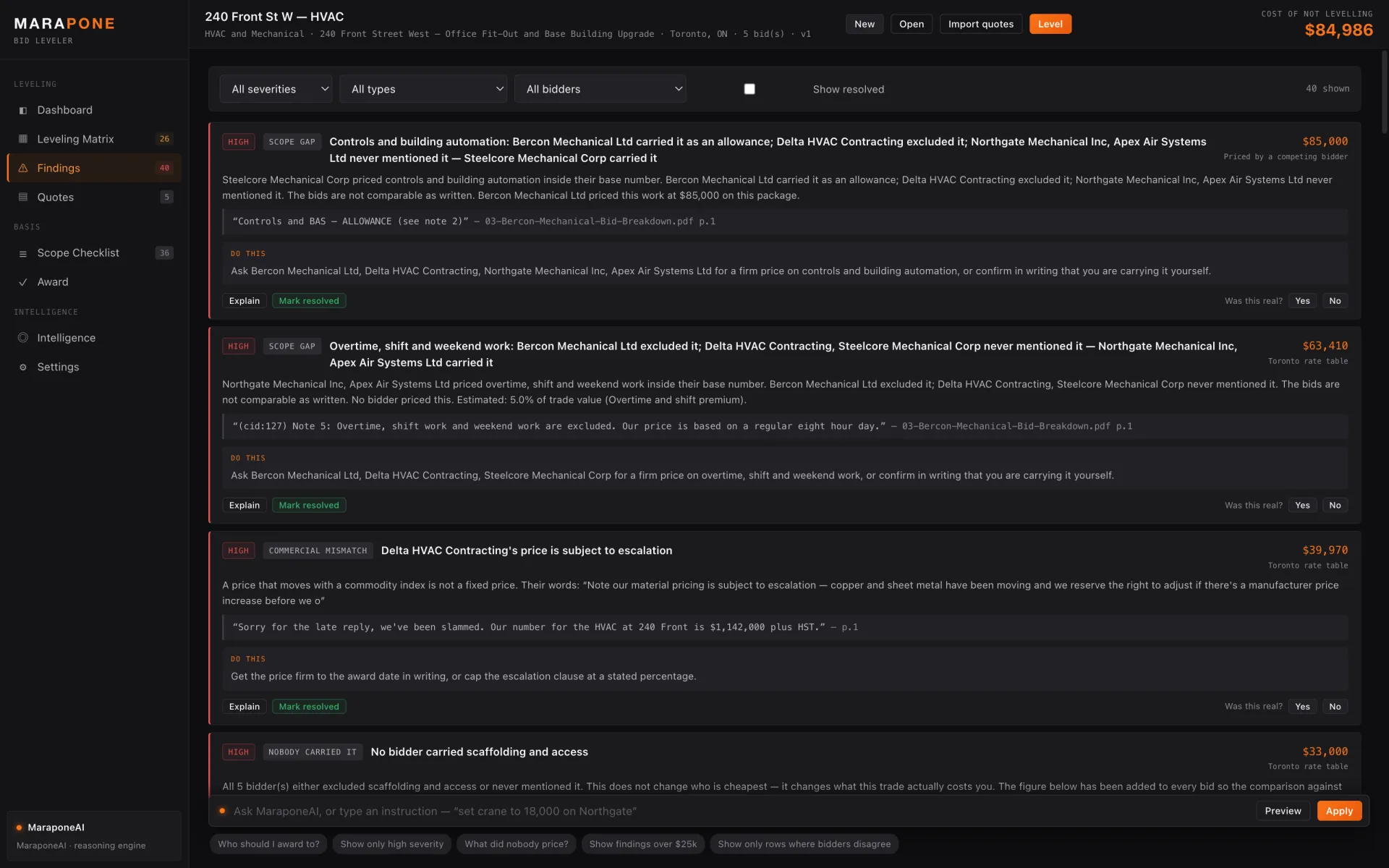This screenshot has width=1389, height=868.
Task: Click the Award checkmark icon
Action: 23,282
